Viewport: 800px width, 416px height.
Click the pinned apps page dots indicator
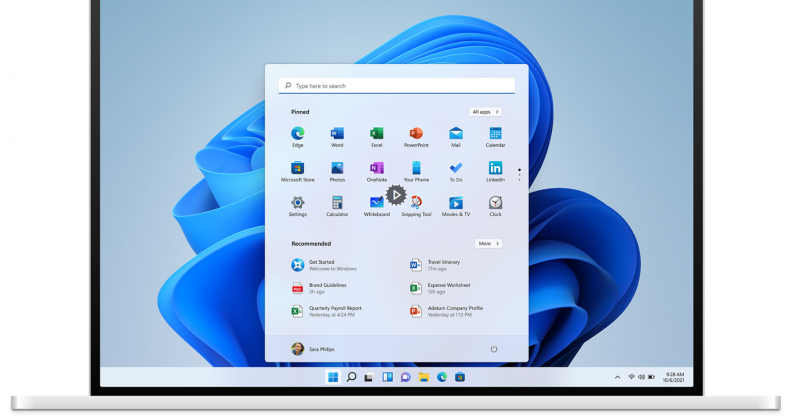tap(519, 175)
